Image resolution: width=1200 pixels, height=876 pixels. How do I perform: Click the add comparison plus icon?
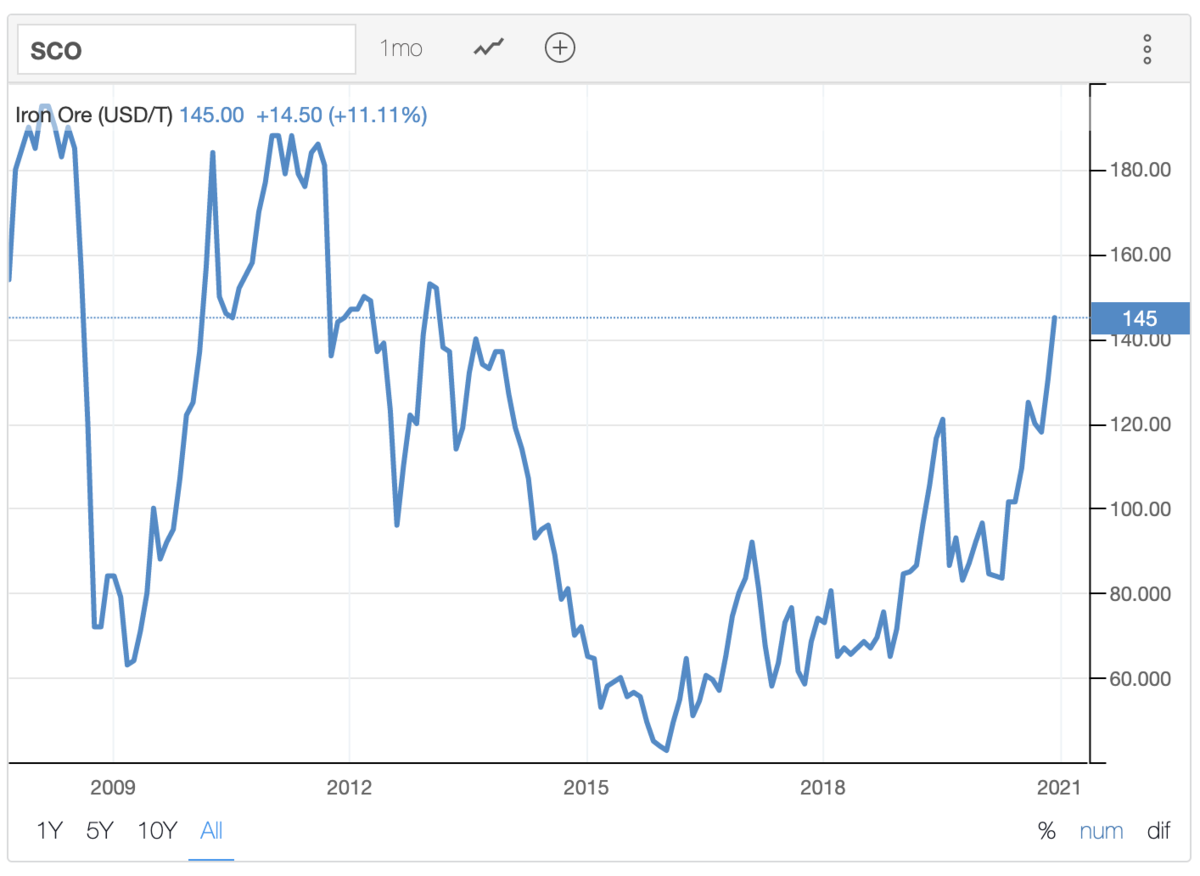click(x=560, y=47)
